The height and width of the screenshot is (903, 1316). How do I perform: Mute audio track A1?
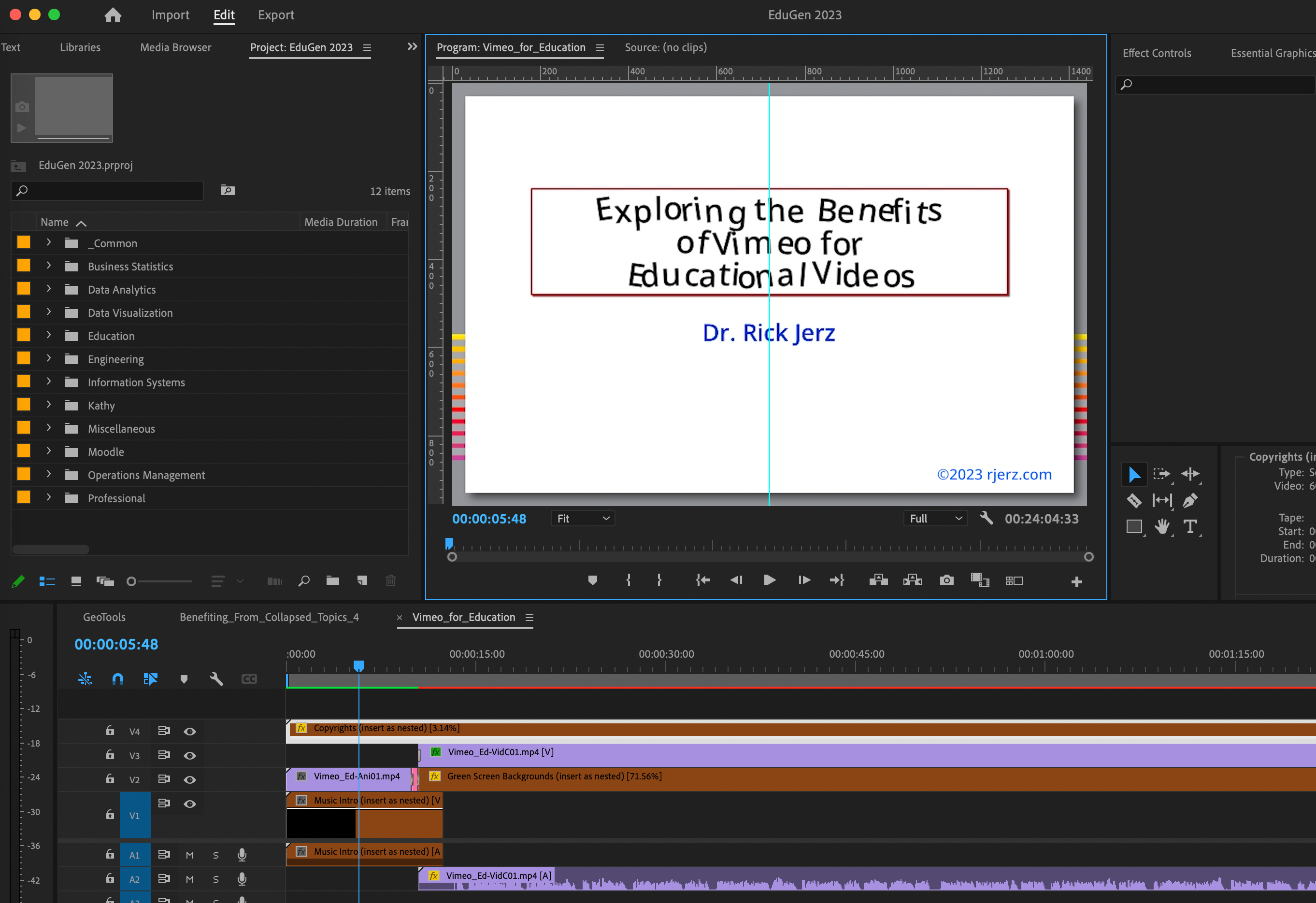point(190,855)
